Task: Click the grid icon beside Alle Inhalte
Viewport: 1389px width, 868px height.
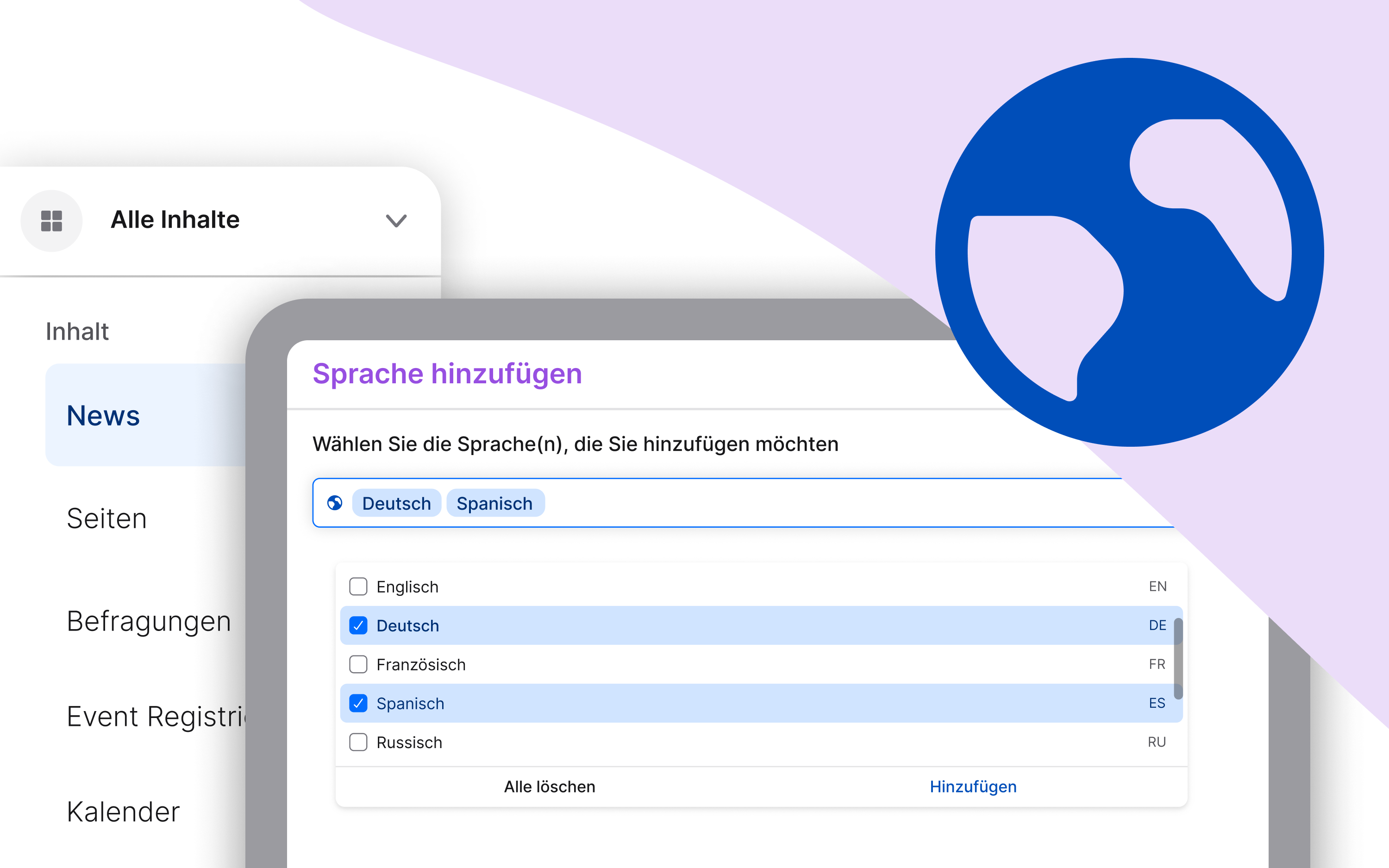Action: [52, 220]
